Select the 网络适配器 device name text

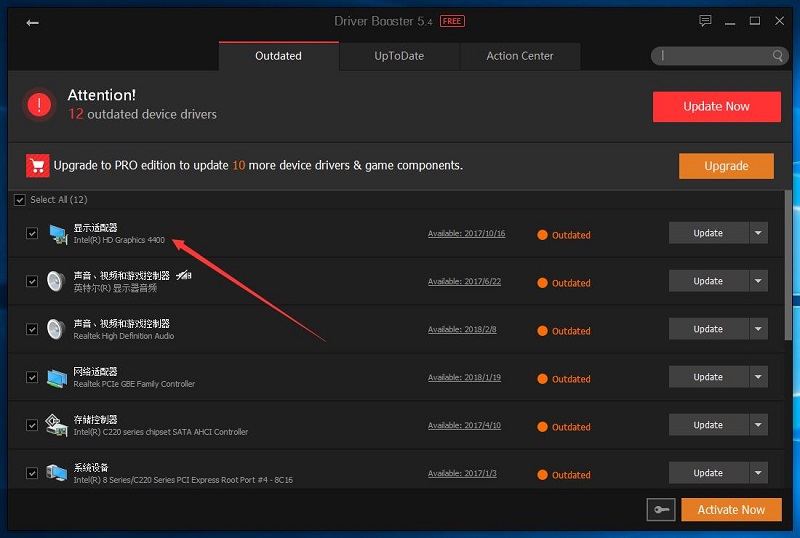pos(95,372)
